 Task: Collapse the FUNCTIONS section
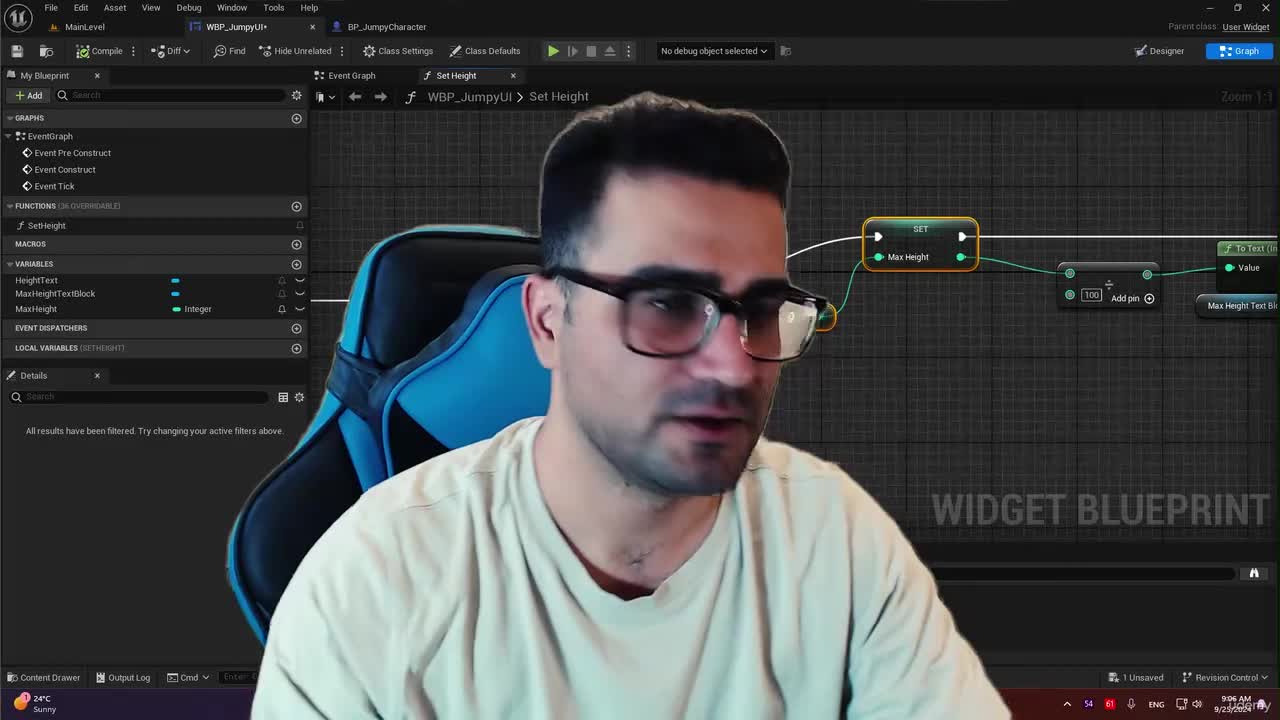click(x=9, y=206)
